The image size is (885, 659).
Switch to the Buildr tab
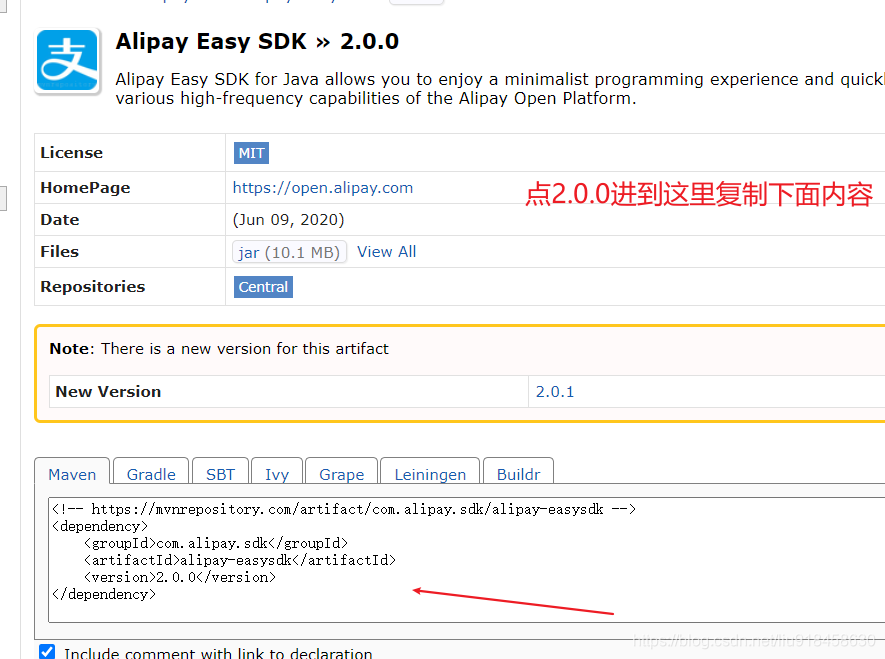point(518,472)
